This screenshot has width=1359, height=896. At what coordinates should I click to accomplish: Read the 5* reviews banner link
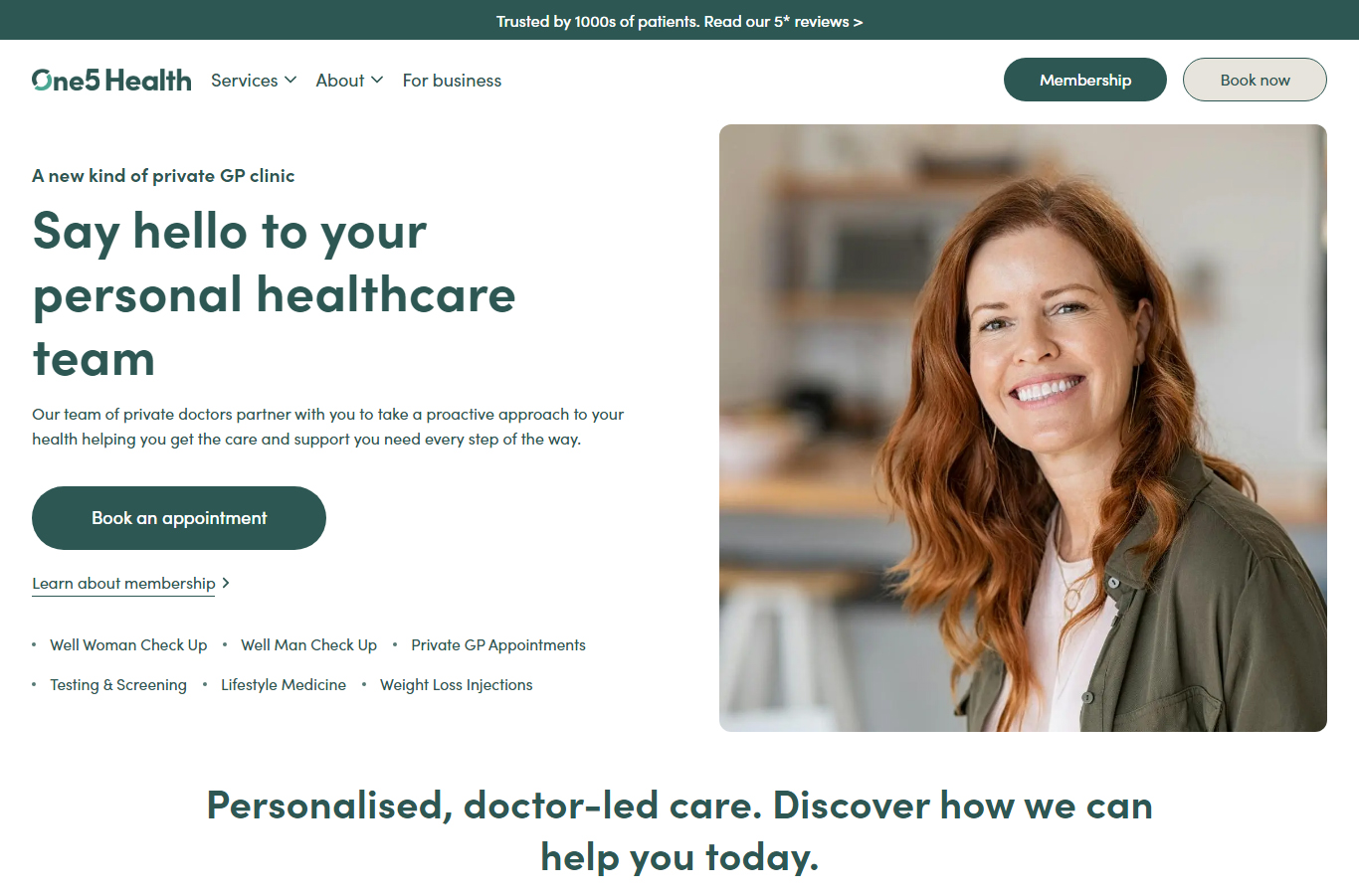679,21
